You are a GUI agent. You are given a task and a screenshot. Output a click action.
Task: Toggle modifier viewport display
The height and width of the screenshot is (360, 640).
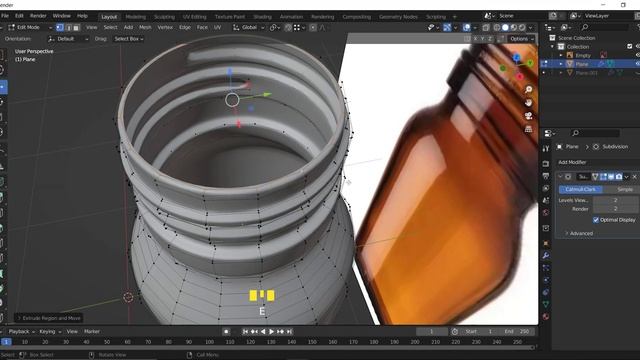coord(611,177)
